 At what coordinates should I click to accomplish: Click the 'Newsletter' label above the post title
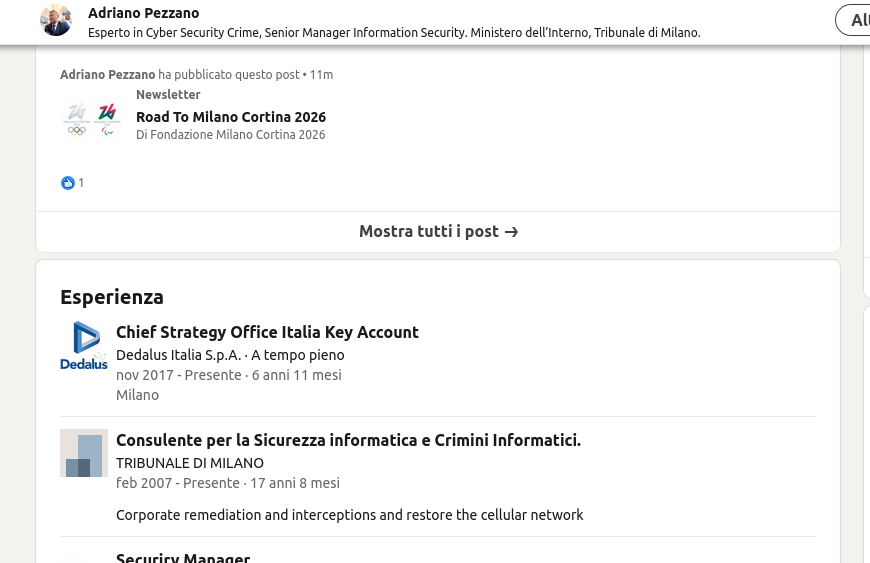(168, 95)
